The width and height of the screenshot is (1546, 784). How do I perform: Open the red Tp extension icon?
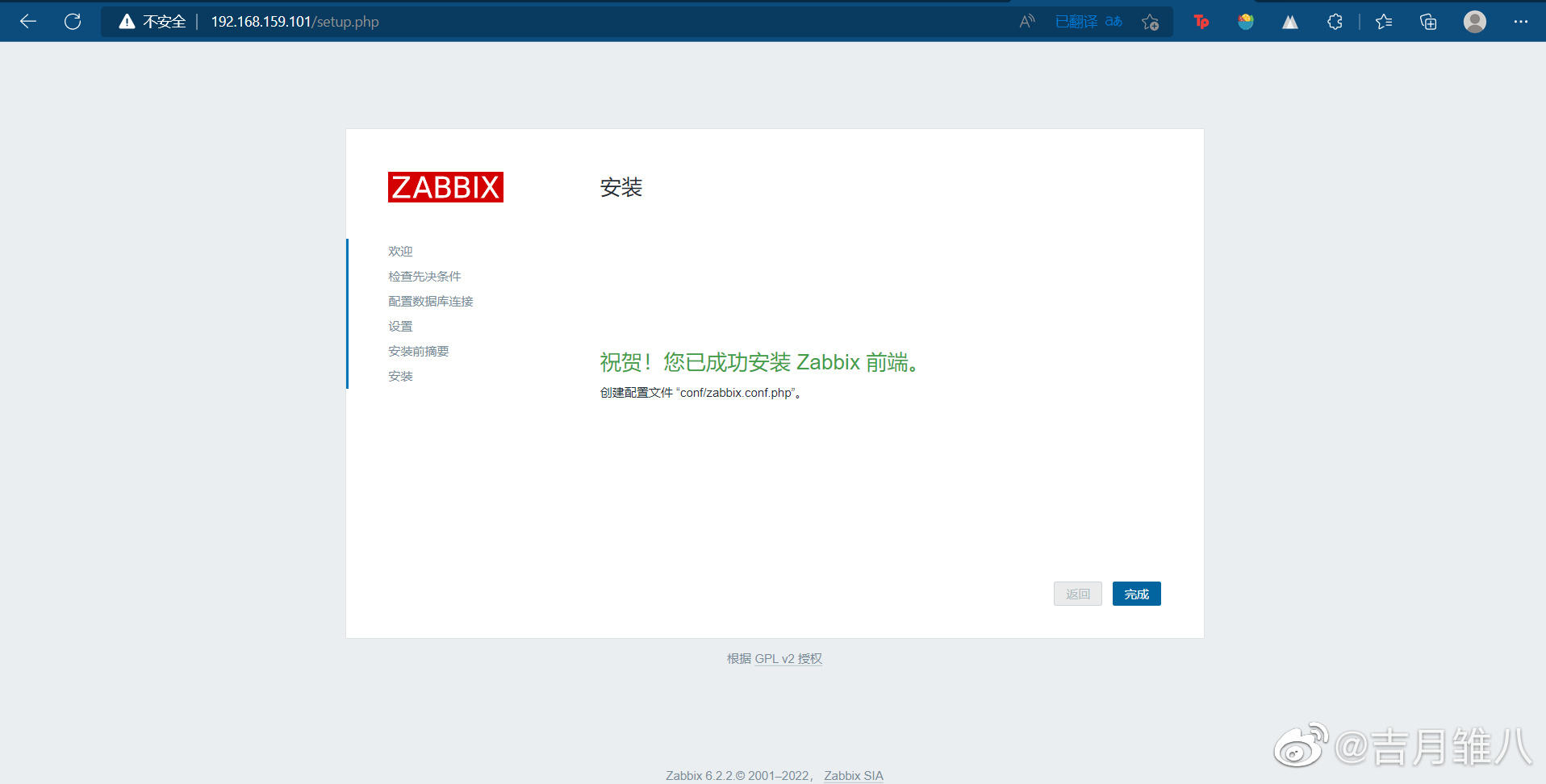(x=1201, y=22)
